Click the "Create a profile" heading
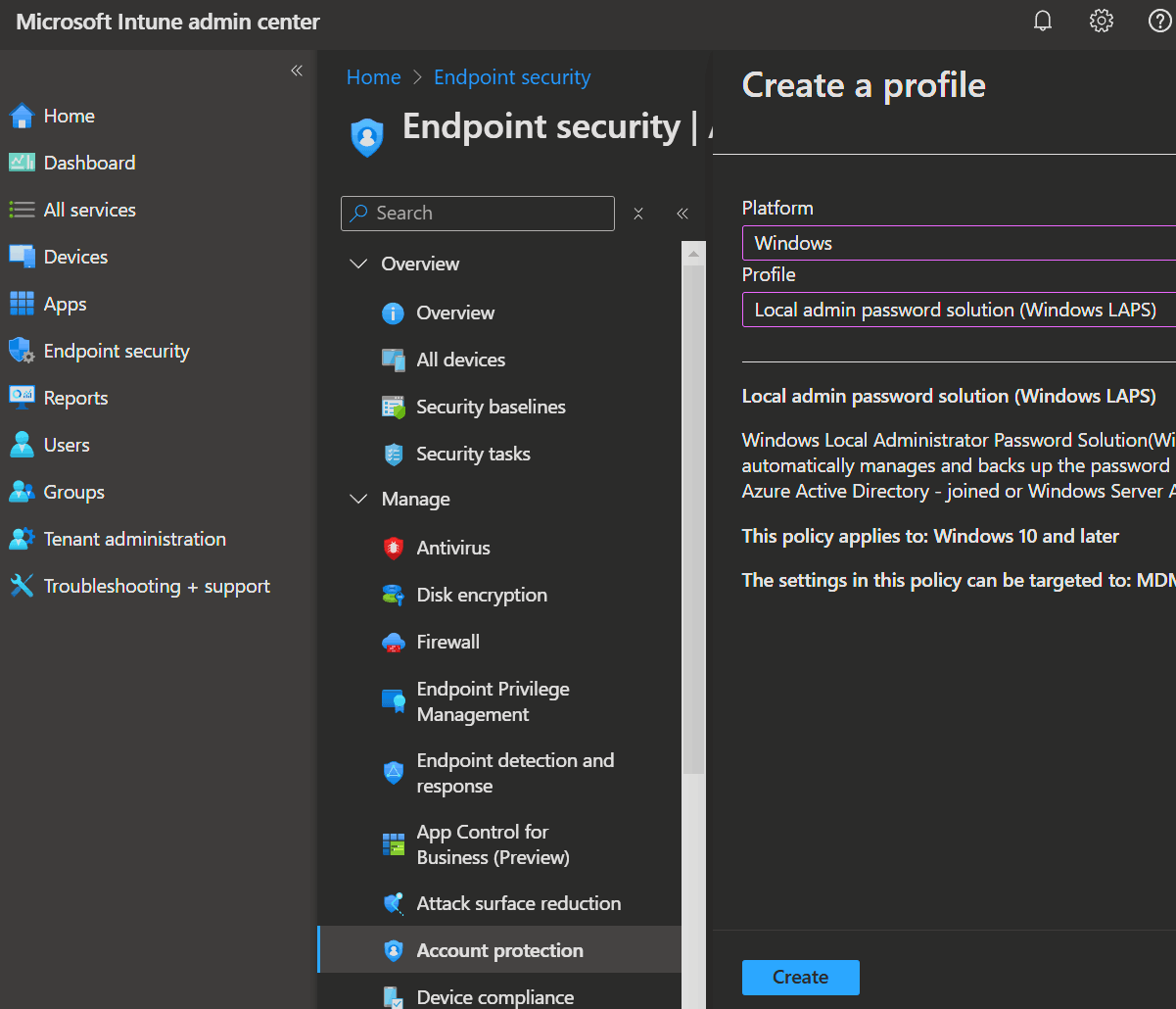 (x=864, y=85)
